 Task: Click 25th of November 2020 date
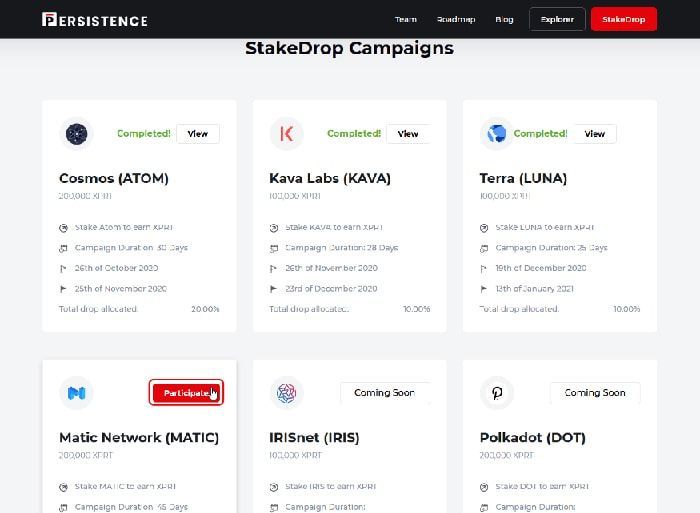(121, 289)
